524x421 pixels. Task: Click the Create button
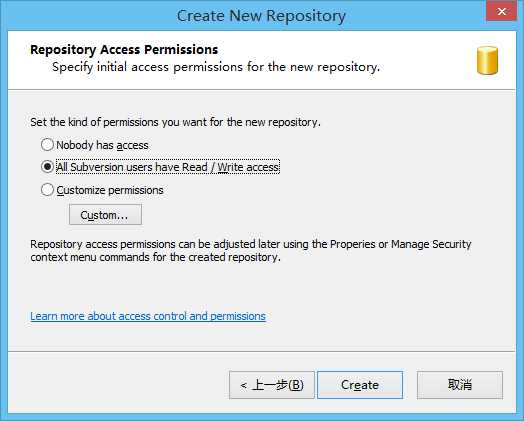[x=360, y=385]
